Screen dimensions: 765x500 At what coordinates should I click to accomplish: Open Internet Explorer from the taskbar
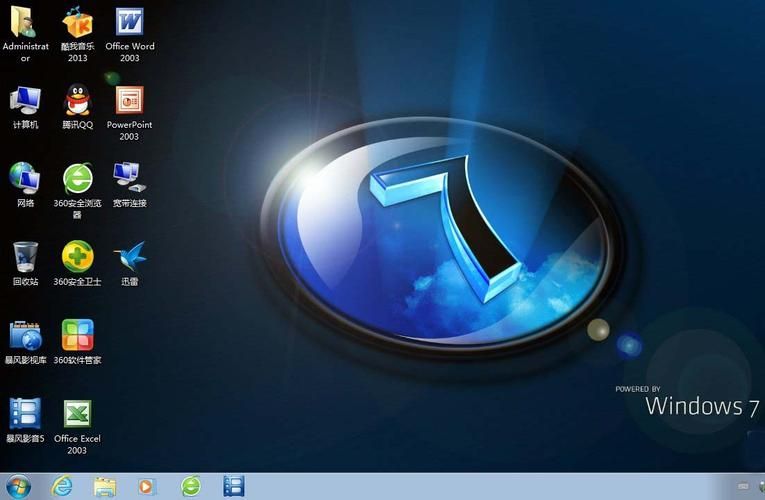pyautogui.click(x=62, y=487)
